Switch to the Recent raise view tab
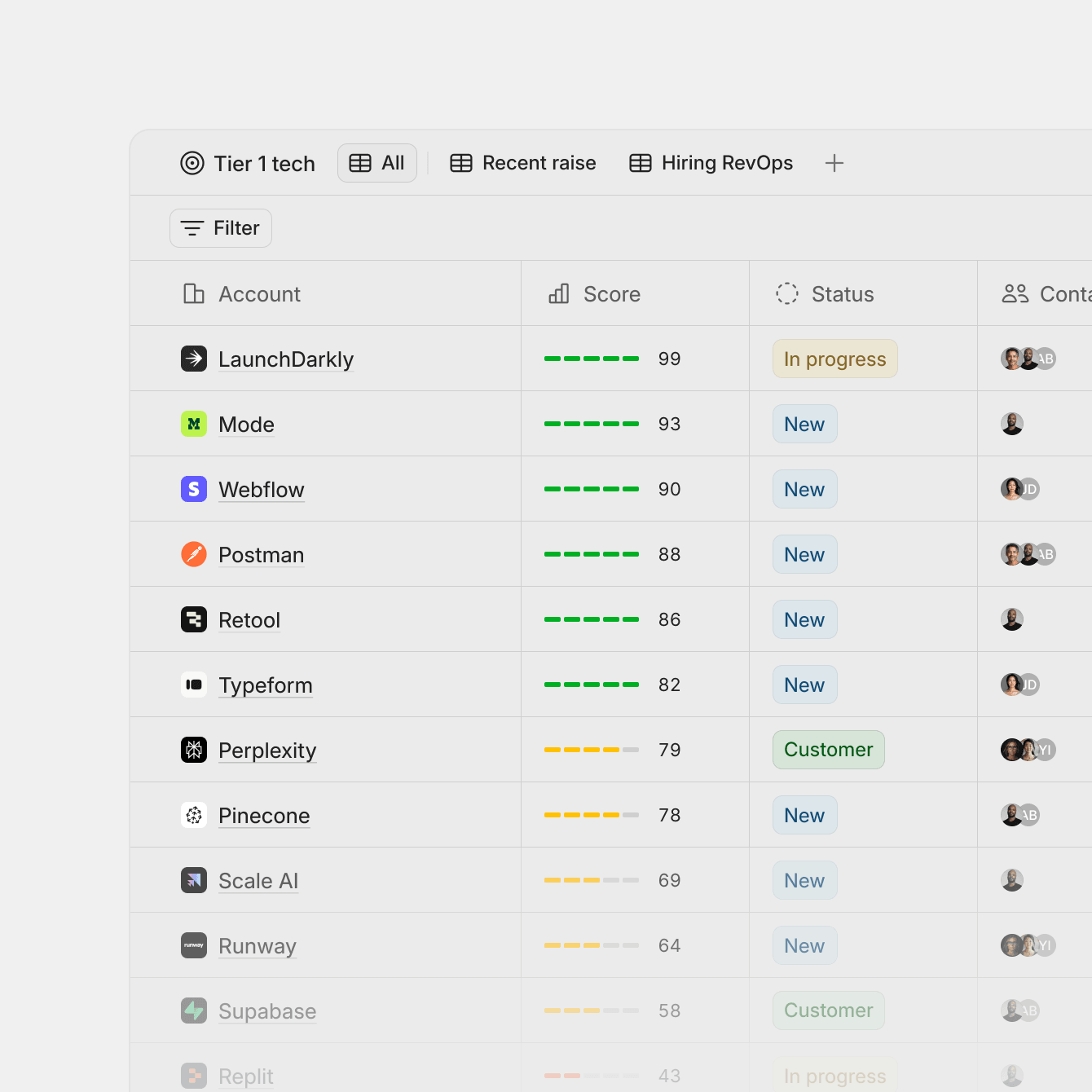This screenshot has width=1092, height=1092. point(523,163)
